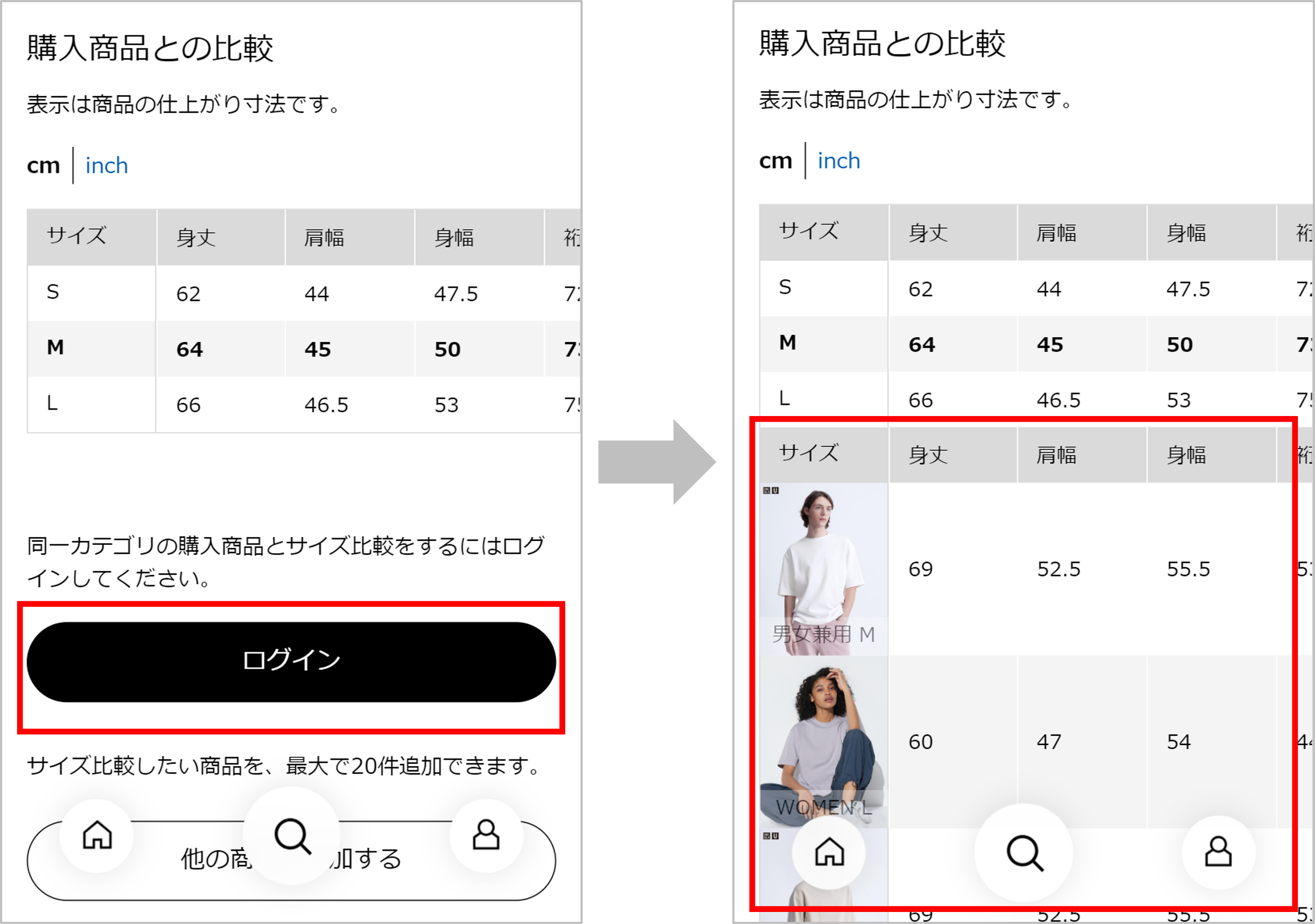Click the home icon on right screen
The width and height of the screenshot is (1315, 924).
point(828,852)
